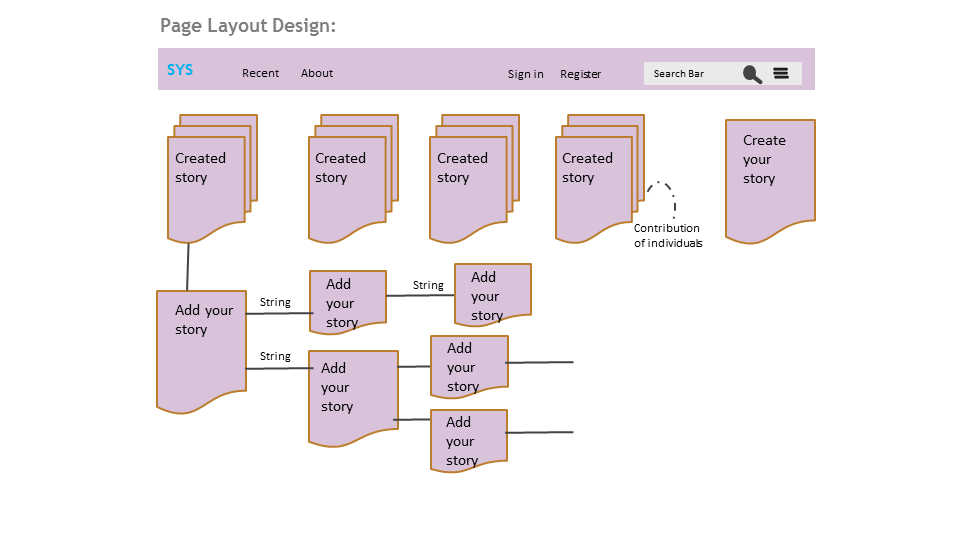This screenshot has width=960, height=540.
Task: Click the search magnifier icon
Action: click(x=752, y=74)
